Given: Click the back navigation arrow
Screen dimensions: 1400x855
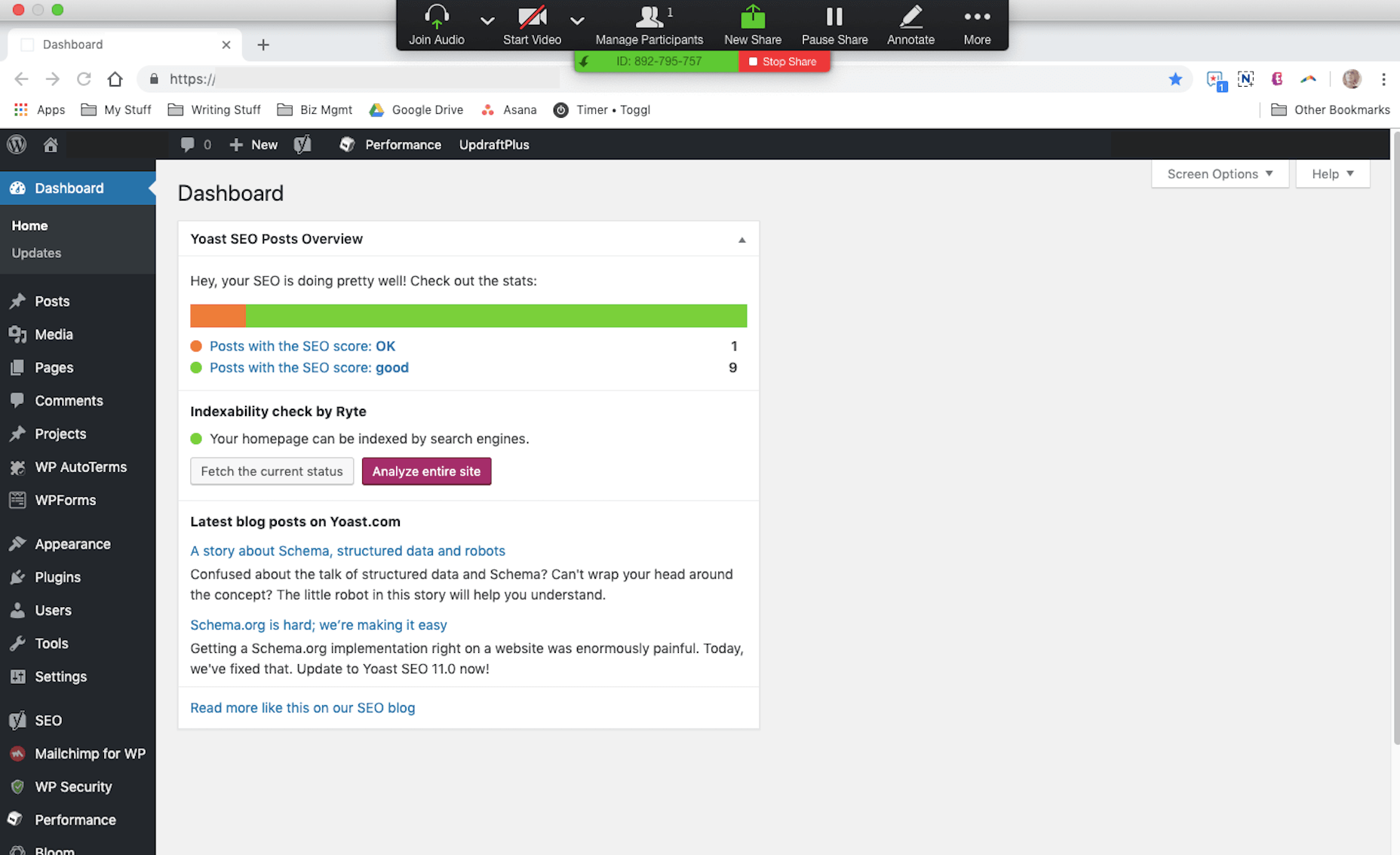Looking at the screenshot, I should pyautogui.click(x=21, y=79).
